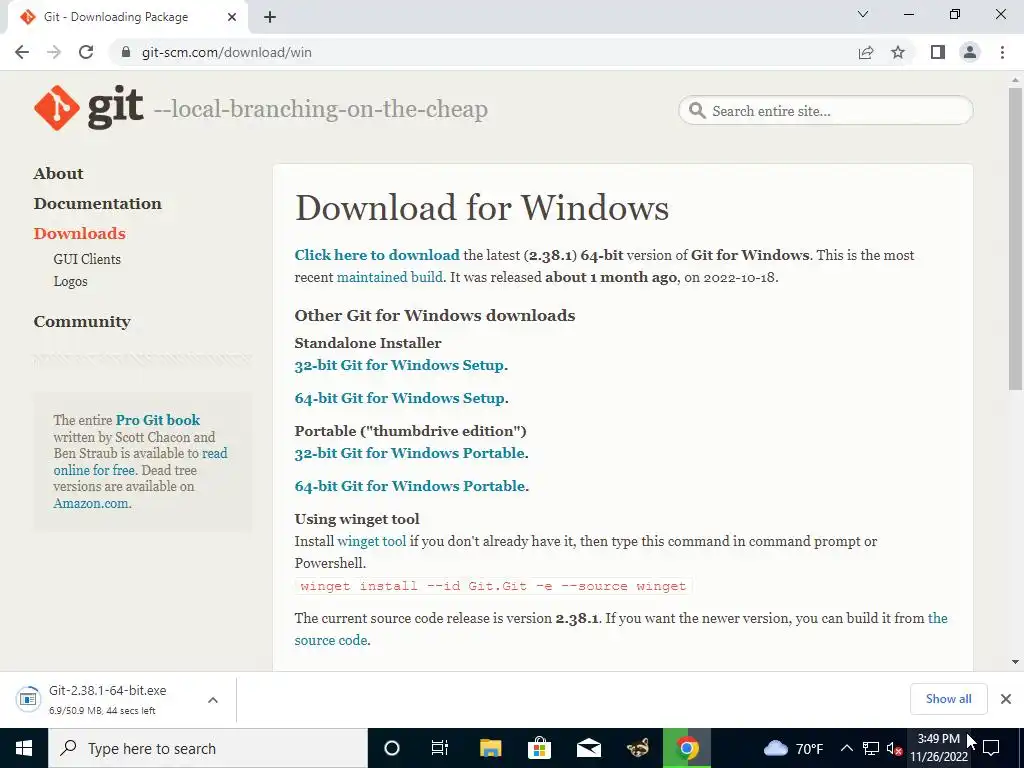Open the Documentation section

(97, 203)
